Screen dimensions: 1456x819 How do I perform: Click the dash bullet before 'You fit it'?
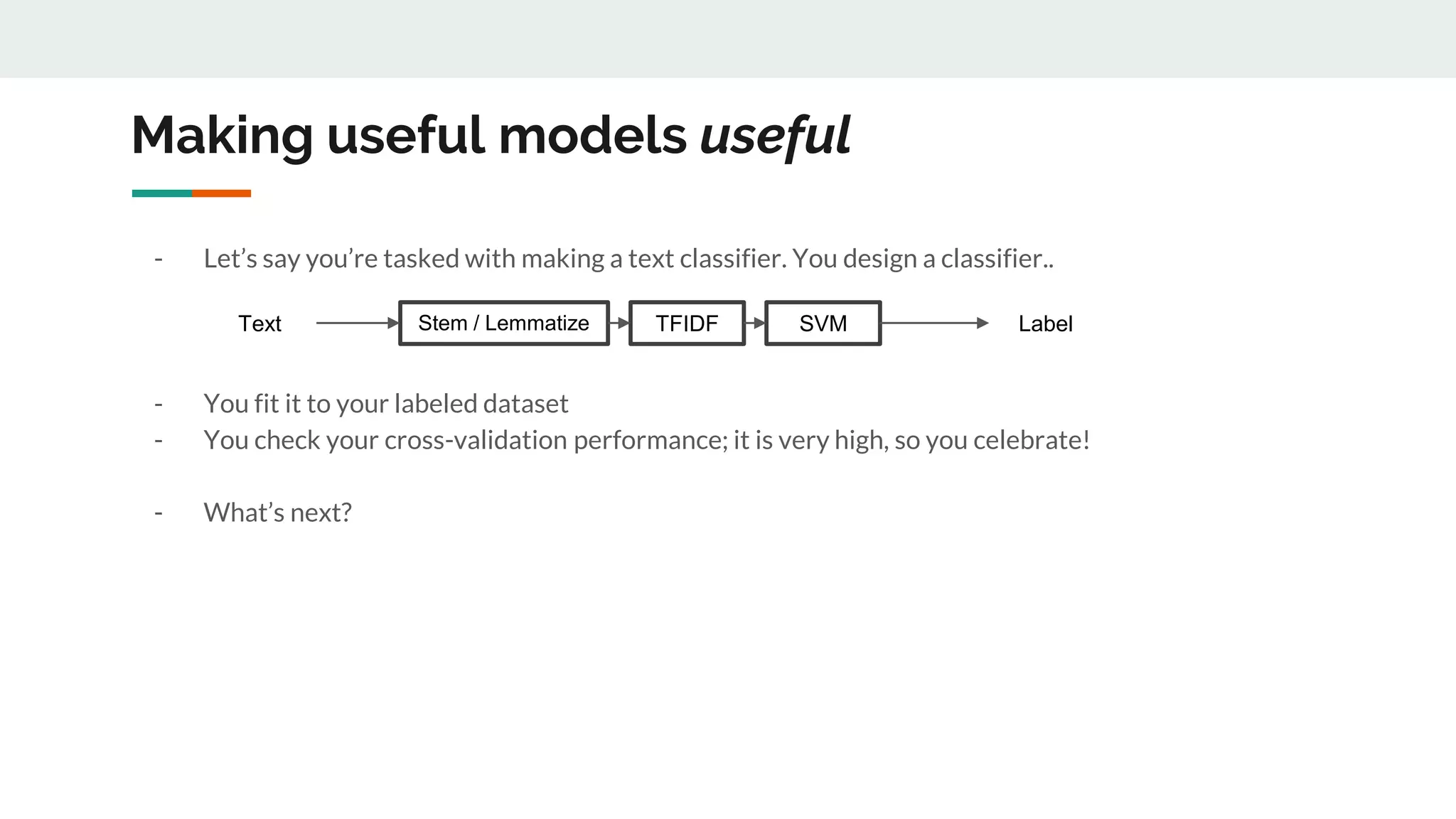pos(159,404)
